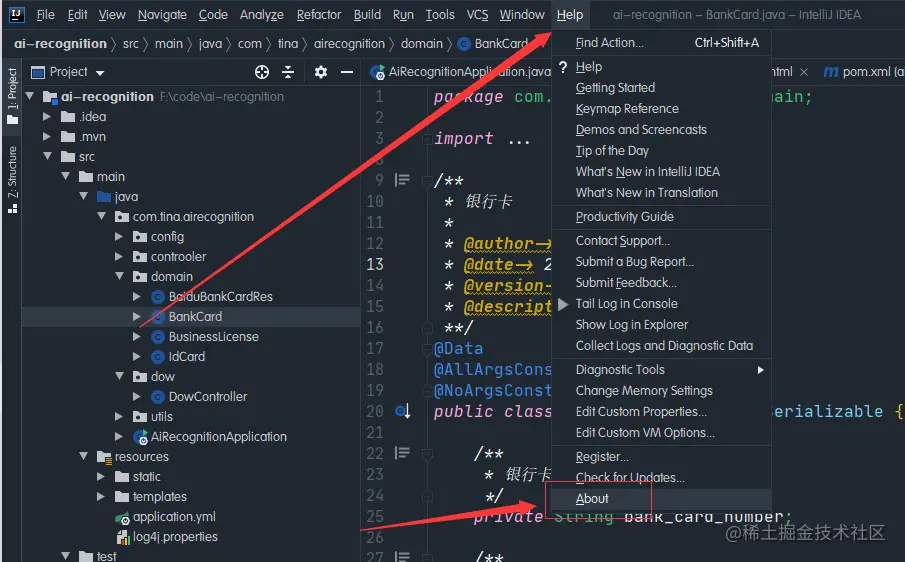Click the BusinessLicense class icon

(158, 337)
